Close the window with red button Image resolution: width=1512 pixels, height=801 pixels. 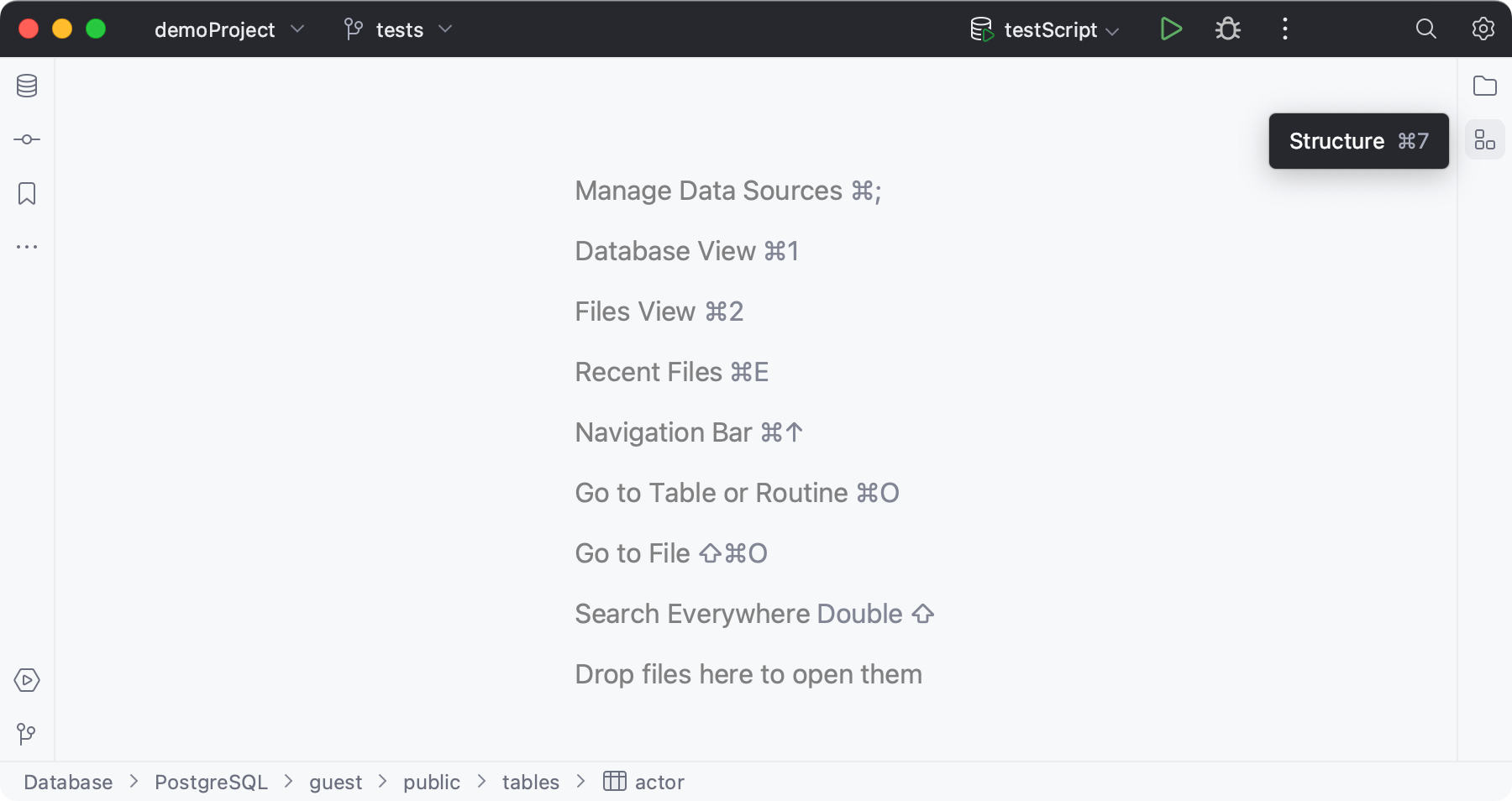pyautogui.click(x=29, y=29)
